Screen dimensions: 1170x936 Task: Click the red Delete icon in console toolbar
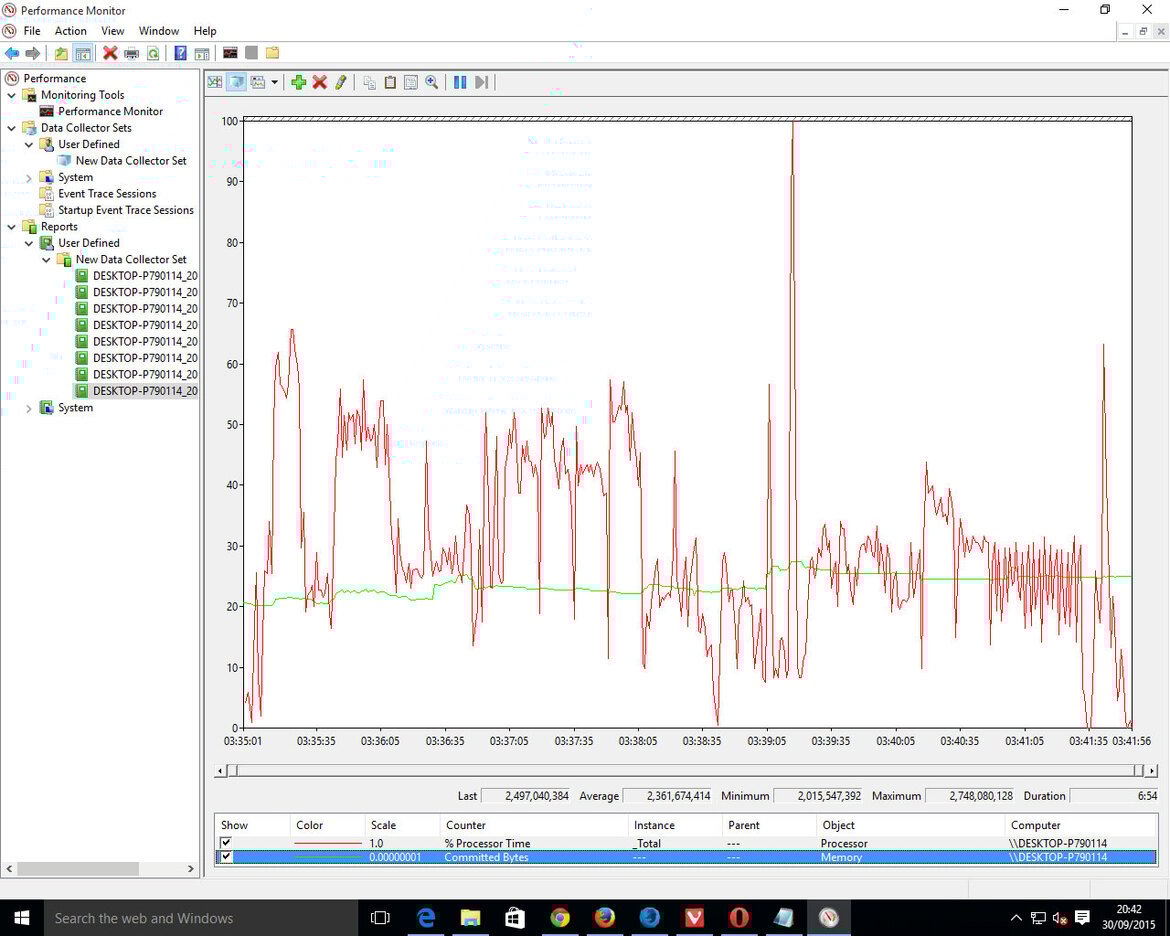[x=110, y=53]
